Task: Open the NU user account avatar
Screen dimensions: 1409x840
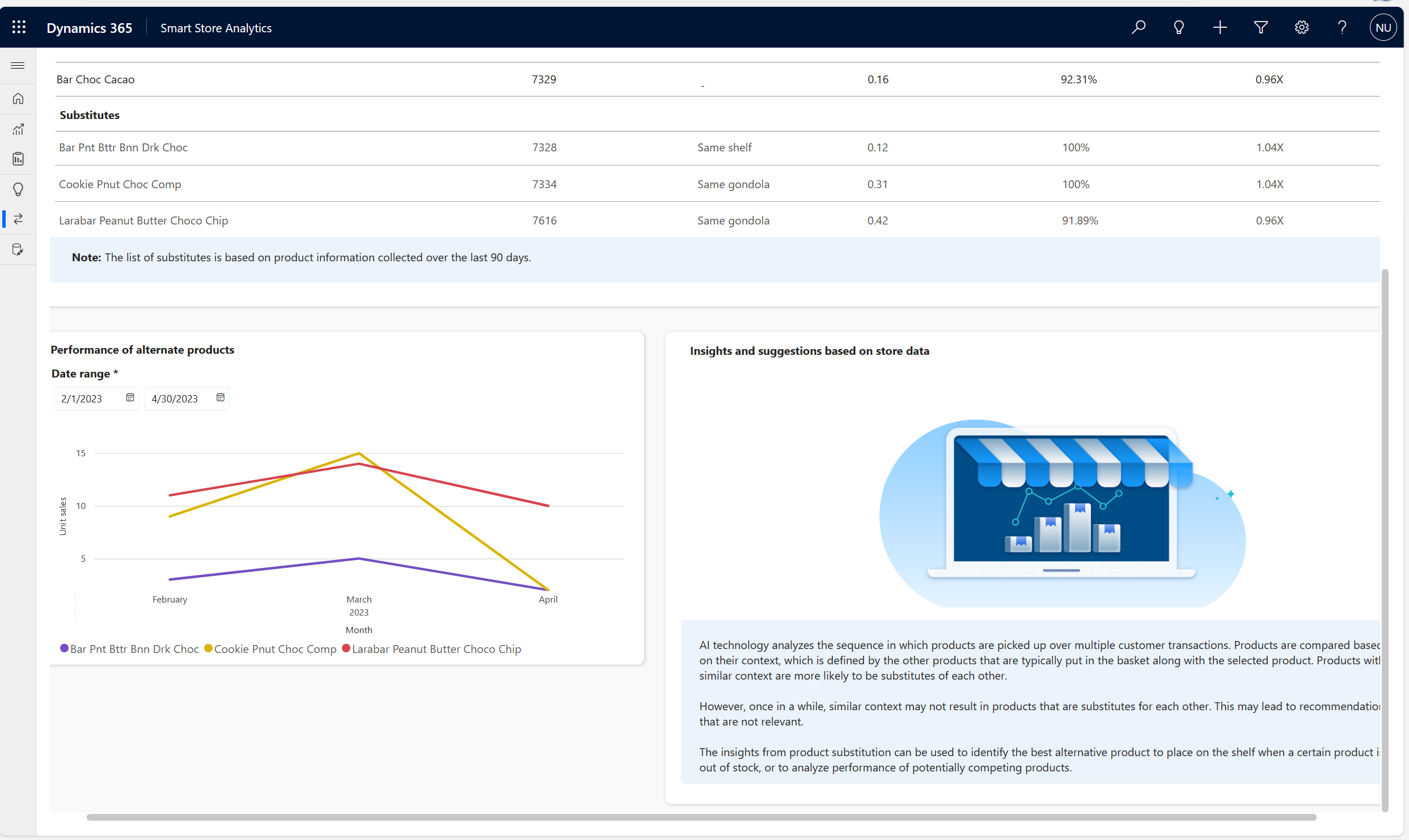Action: (x=1383, y=27)
